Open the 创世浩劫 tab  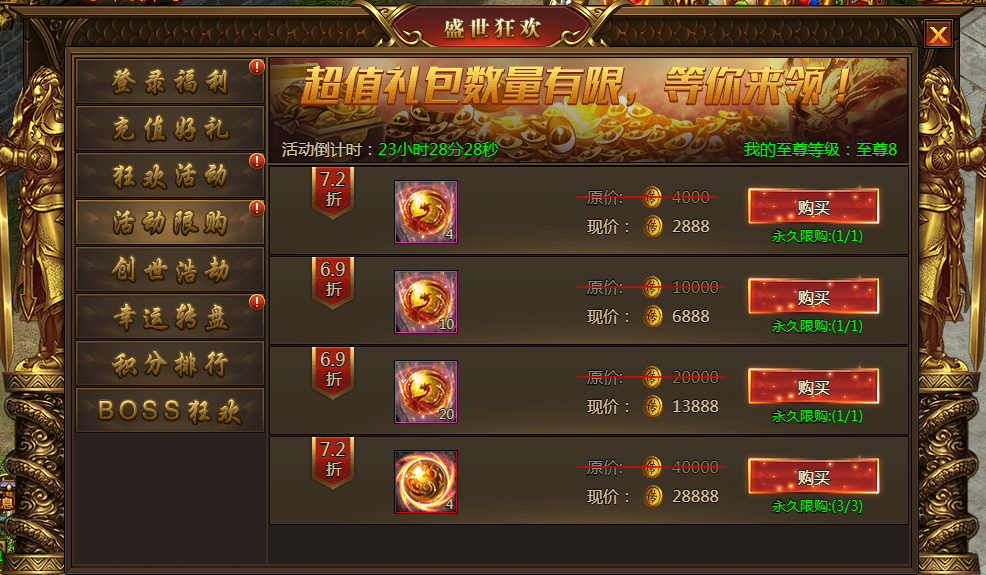click(x=170, y=269)
